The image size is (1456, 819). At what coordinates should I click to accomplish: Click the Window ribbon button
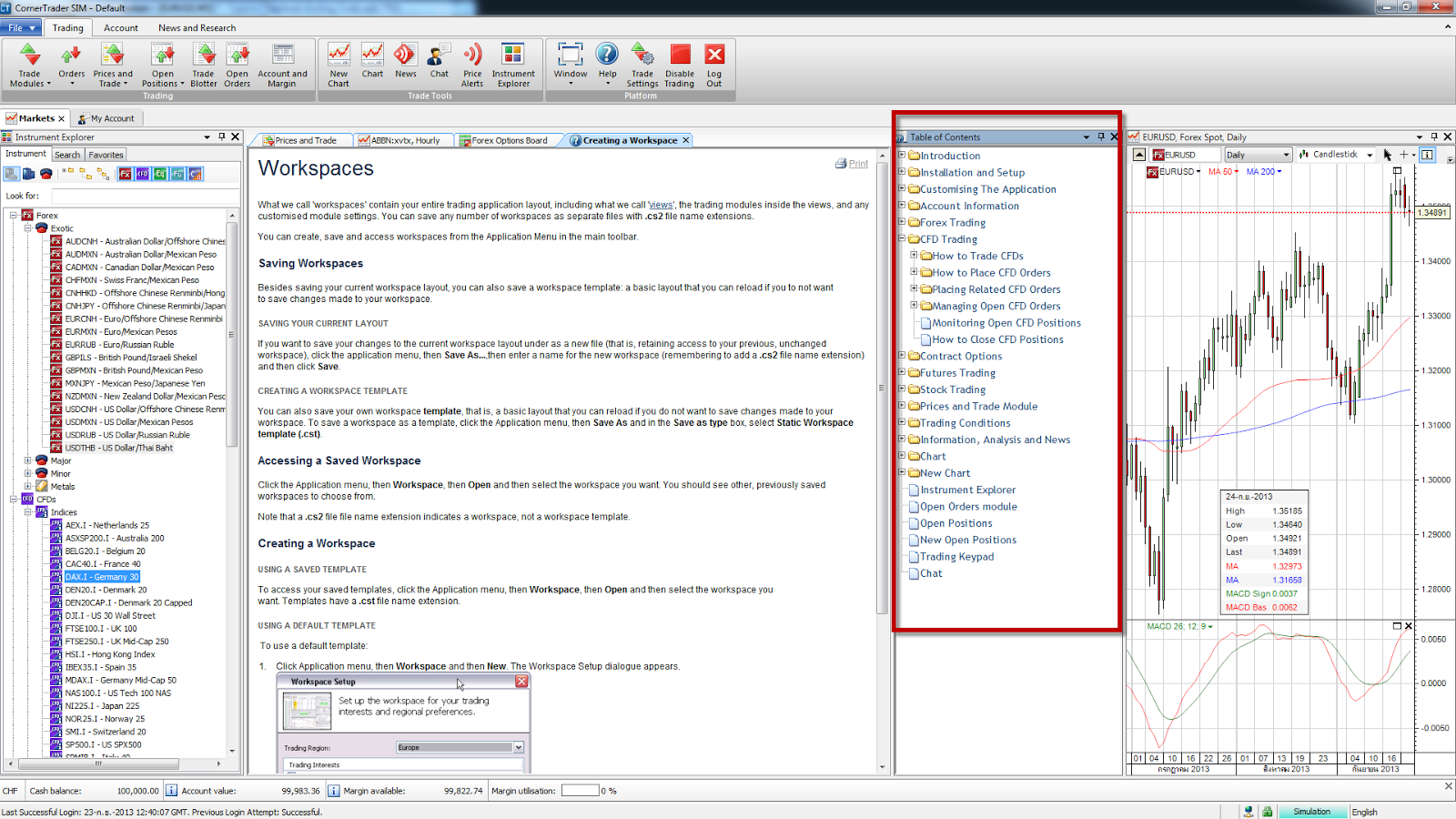(571, 66)
